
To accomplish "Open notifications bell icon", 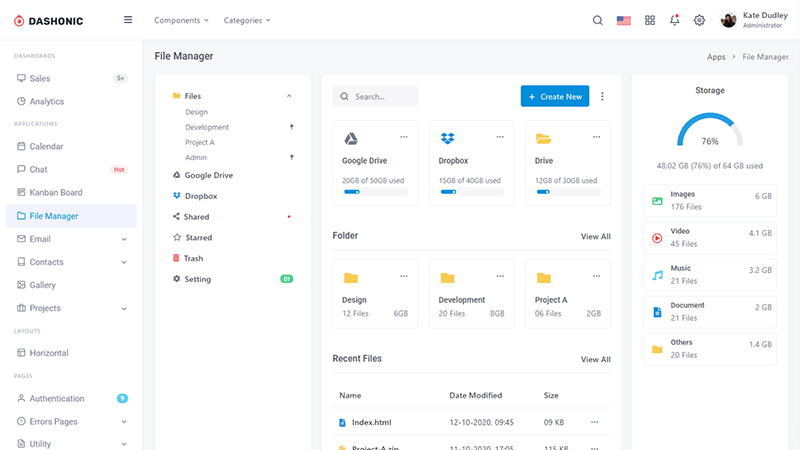I will 674,20.
